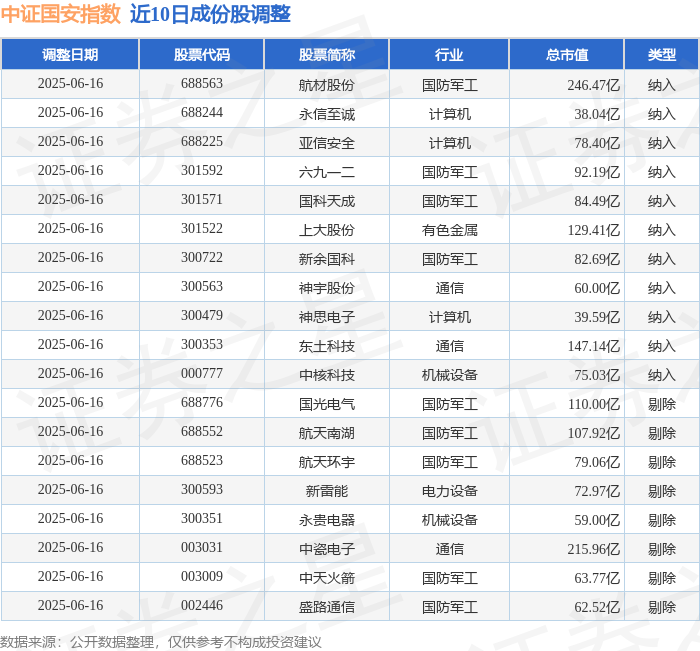Click stock name 中瓷电子

point(327,549)
